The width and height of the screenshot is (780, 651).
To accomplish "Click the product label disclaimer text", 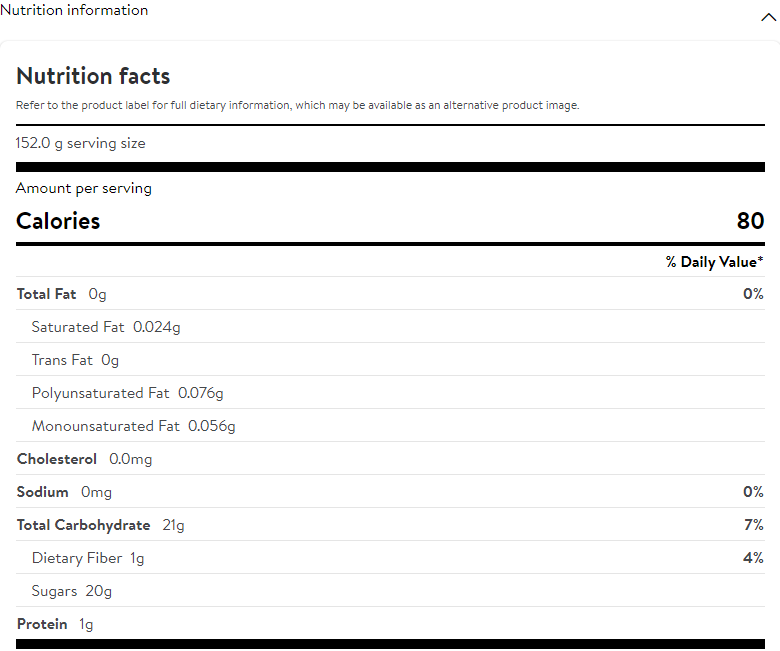I will click(297, 105).
